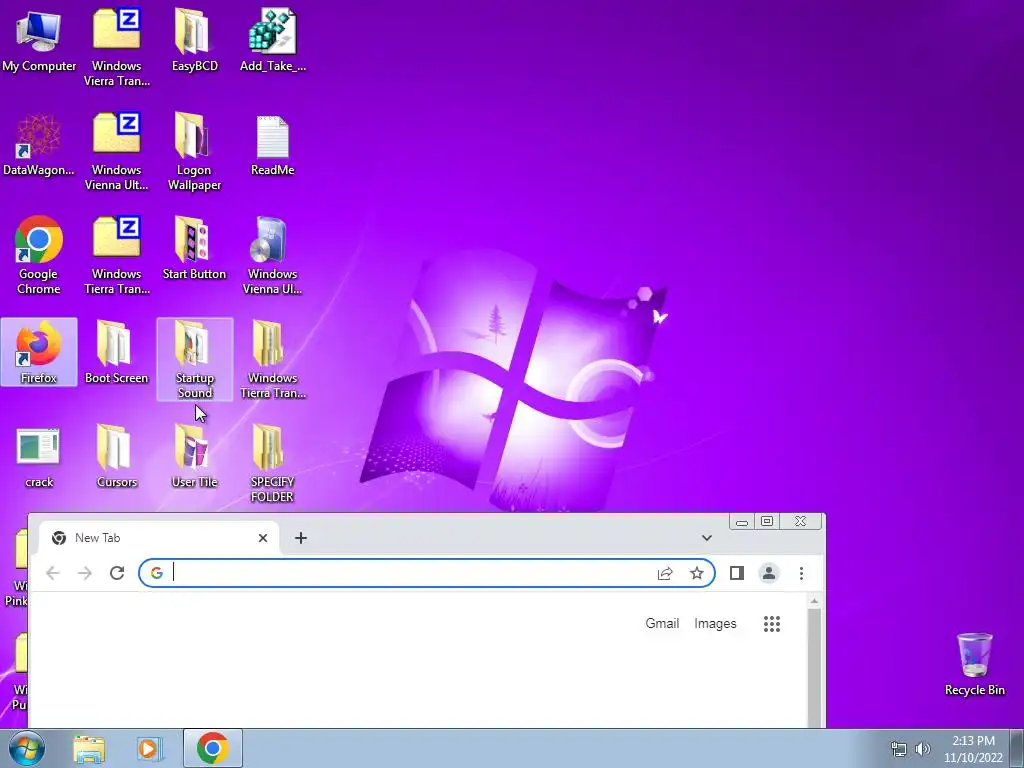Click the Show desktop button

[1017, 748]
